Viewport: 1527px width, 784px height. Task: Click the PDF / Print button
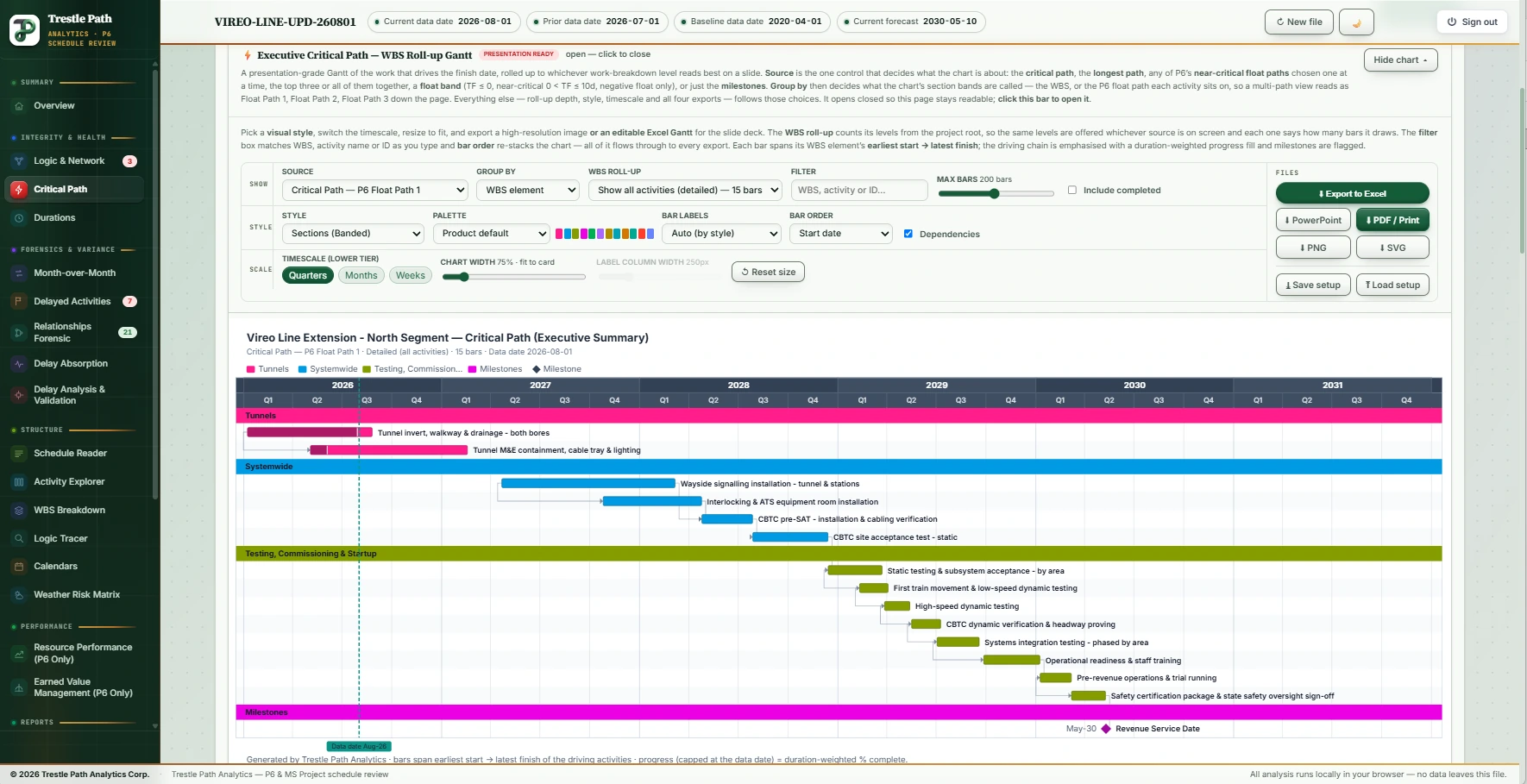pos(1392,221)
